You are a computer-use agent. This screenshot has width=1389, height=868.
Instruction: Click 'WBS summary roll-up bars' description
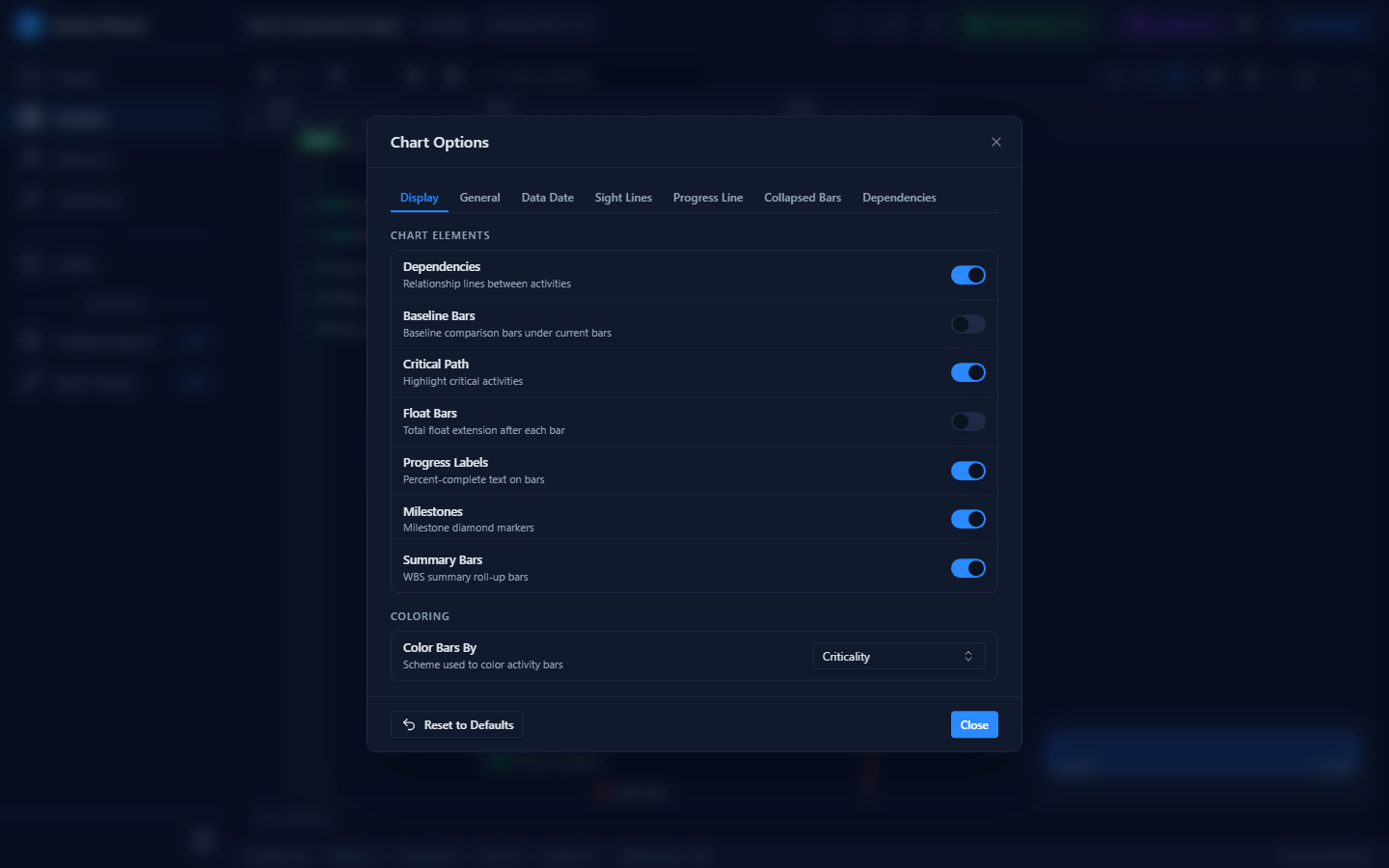coord(466,577)
